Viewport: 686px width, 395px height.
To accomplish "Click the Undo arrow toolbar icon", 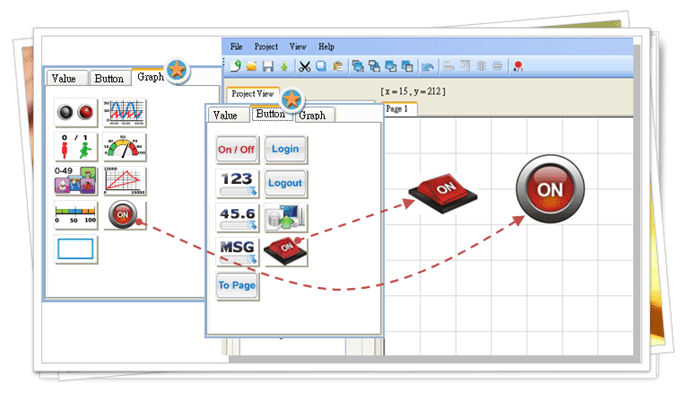I will (x=427, y=66).
